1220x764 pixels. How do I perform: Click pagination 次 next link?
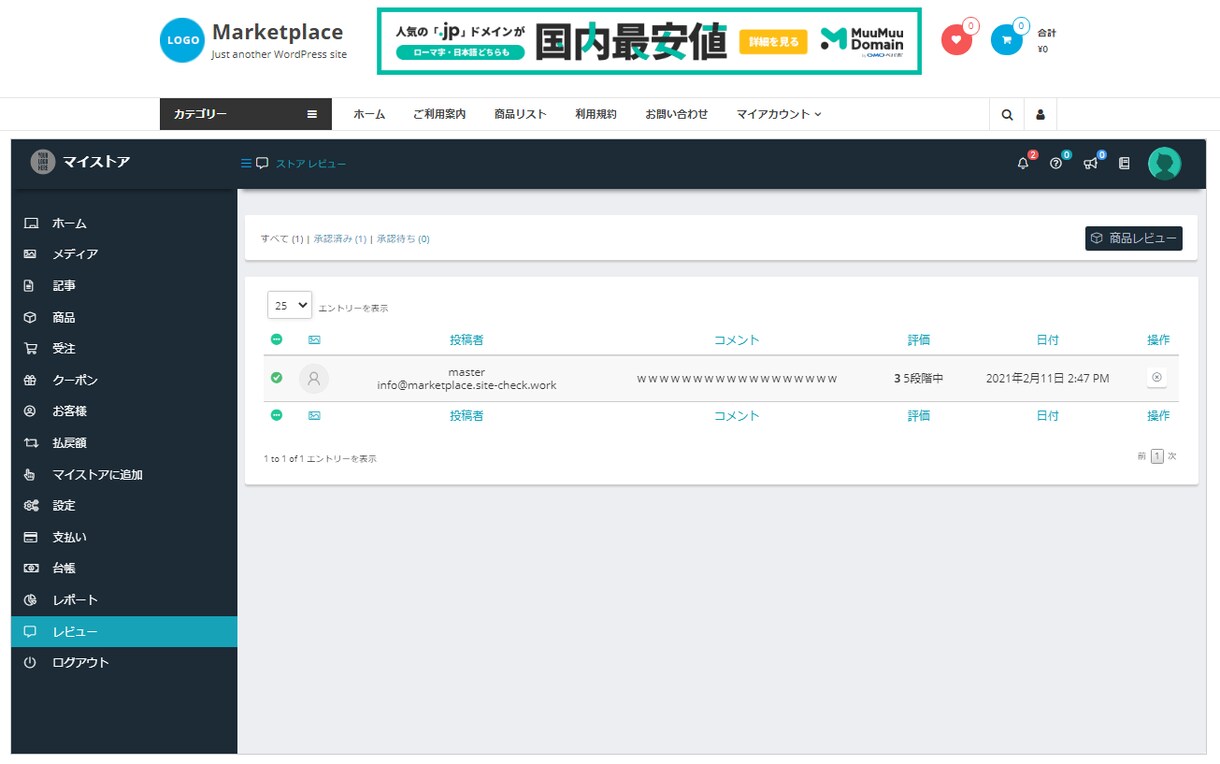tap(1172, 456)
